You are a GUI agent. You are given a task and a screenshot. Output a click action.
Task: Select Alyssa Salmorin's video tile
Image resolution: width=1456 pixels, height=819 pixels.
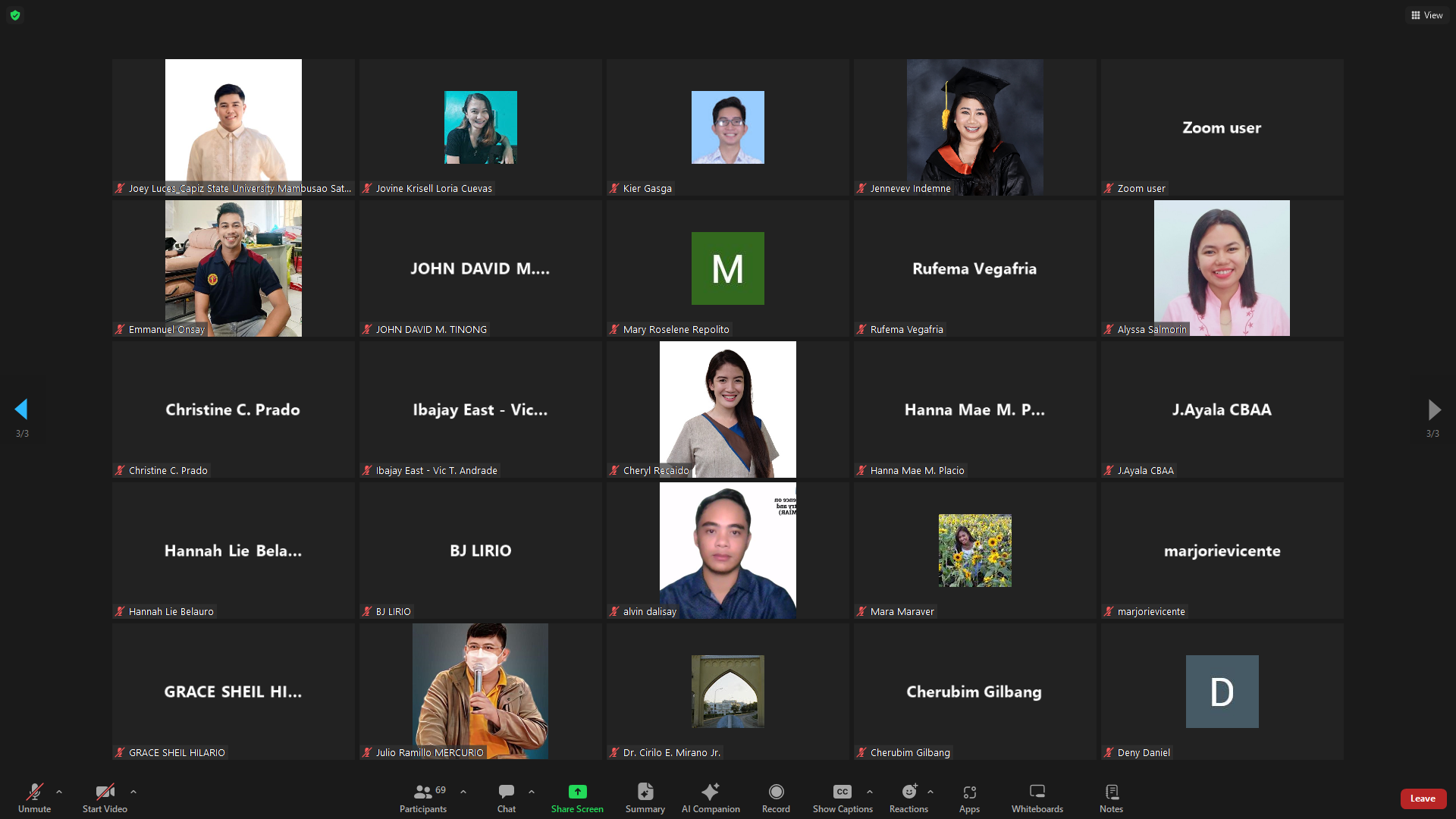pyautogui.click(x=1221, y=268)
